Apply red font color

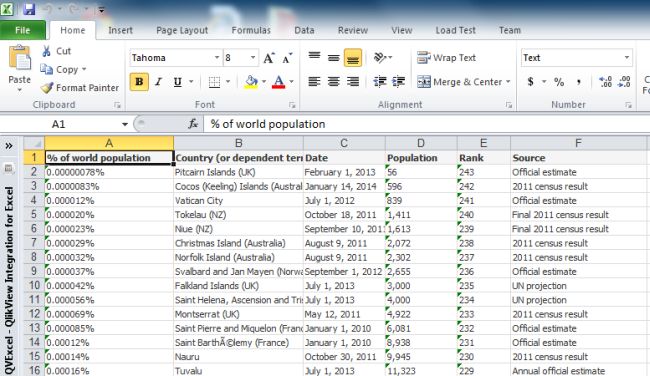(279, 82)
